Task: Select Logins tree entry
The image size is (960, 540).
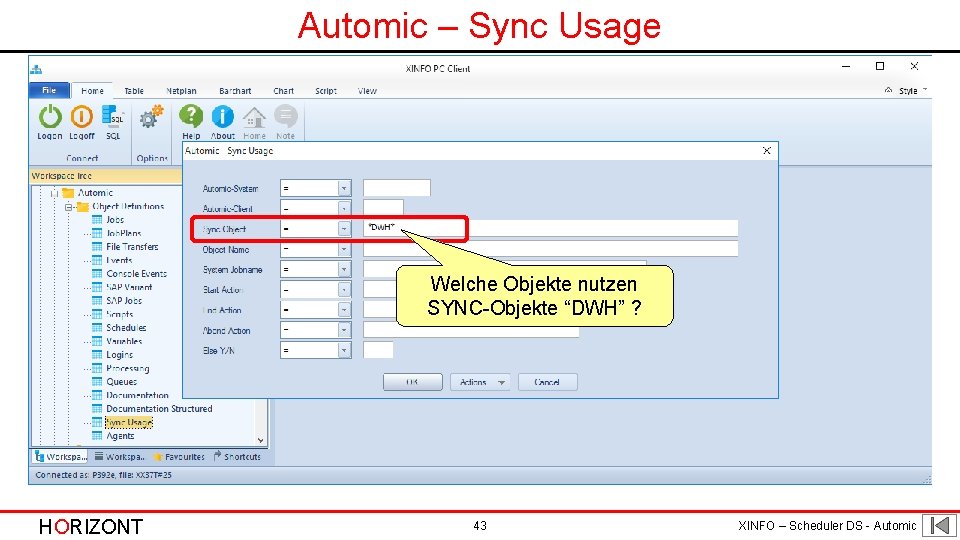Action: coord(119,354)
